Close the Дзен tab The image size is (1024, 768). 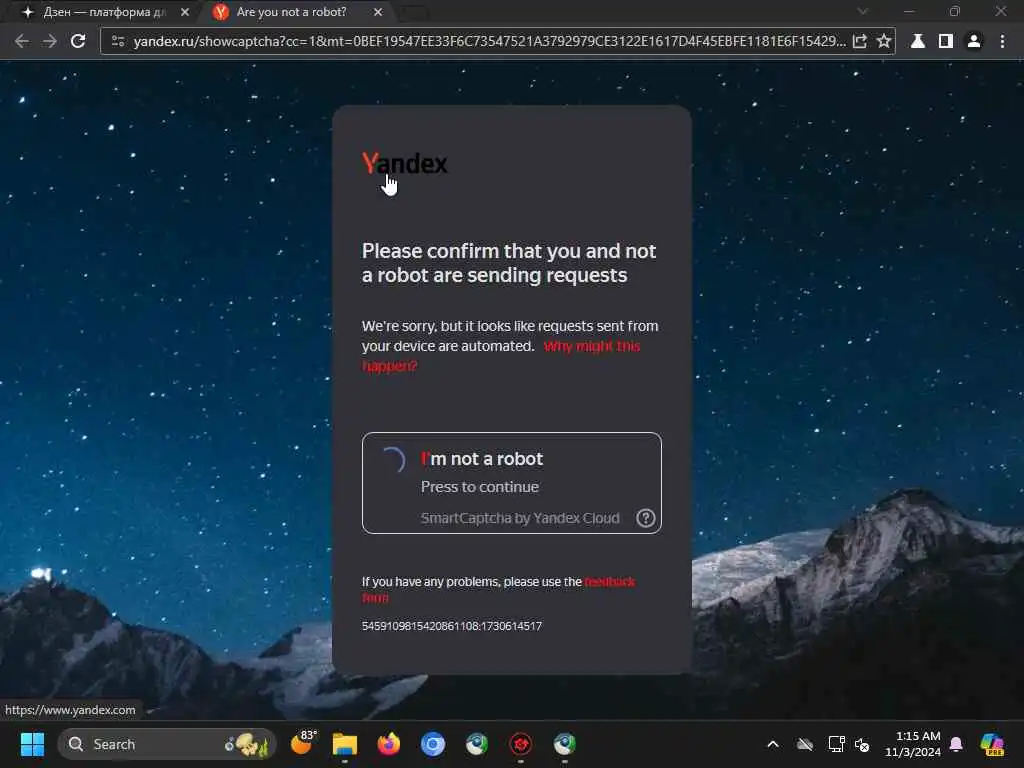[x=185, y=12]
